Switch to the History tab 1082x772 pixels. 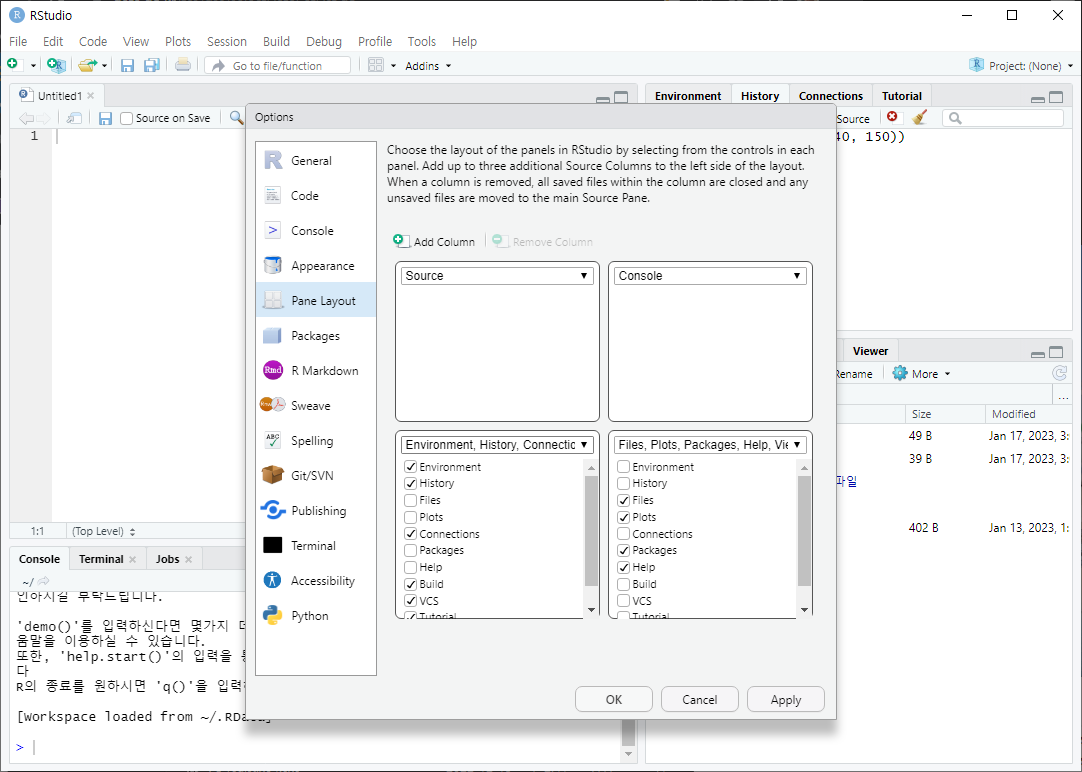tap(760, 96)
